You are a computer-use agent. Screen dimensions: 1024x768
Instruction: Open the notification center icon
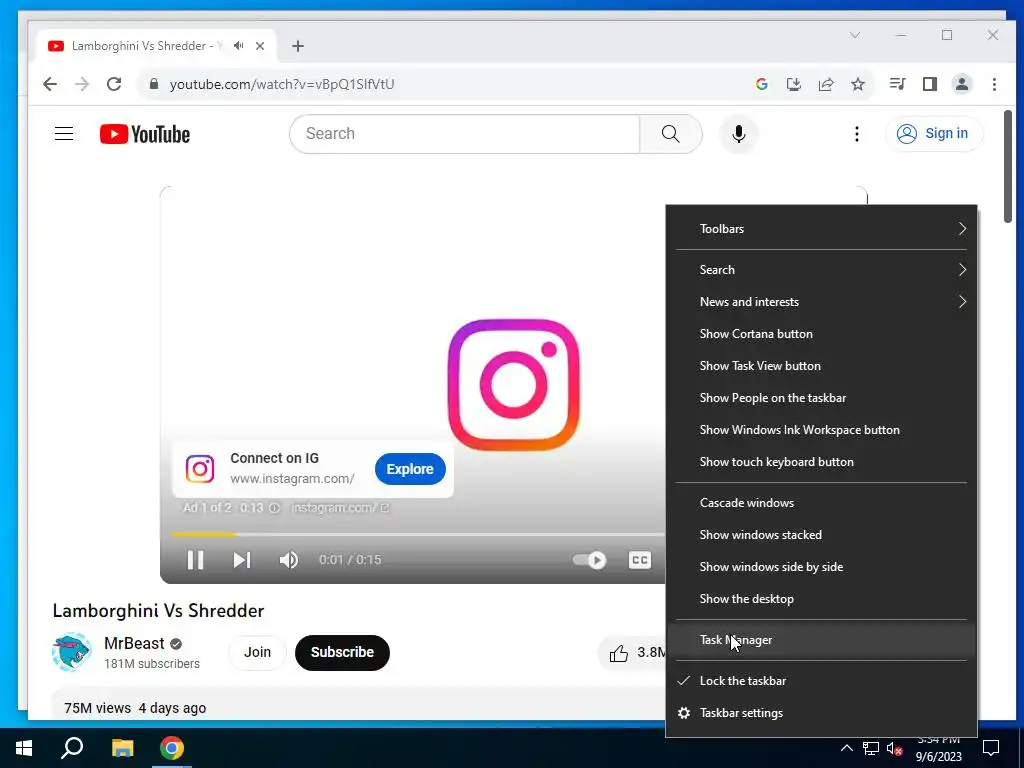tap(991, 748)
